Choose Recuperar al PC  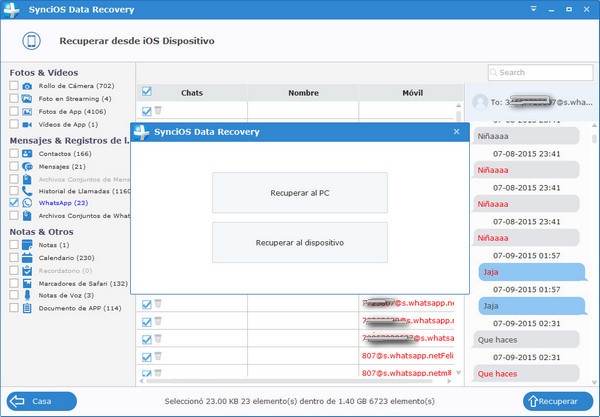[300, 192]
